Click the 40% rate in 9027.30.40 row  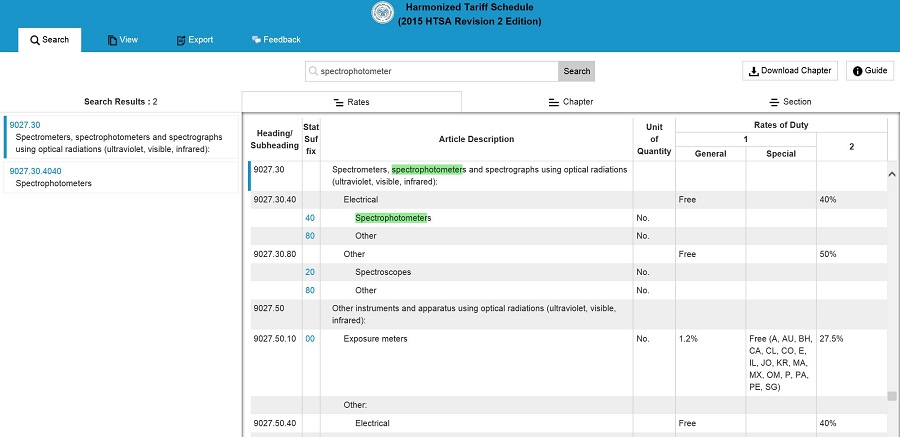tap(827, 200)
